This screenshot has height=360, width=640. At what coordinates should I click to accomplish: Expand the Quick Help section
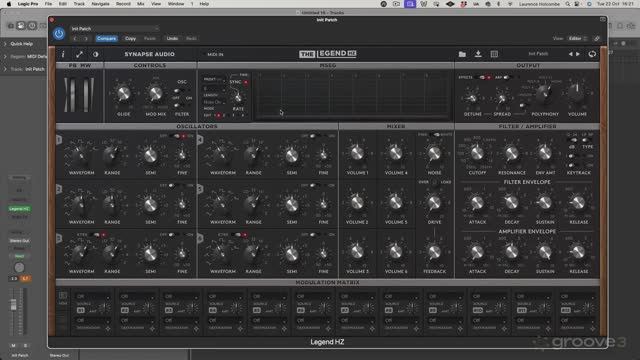point(5,44)
